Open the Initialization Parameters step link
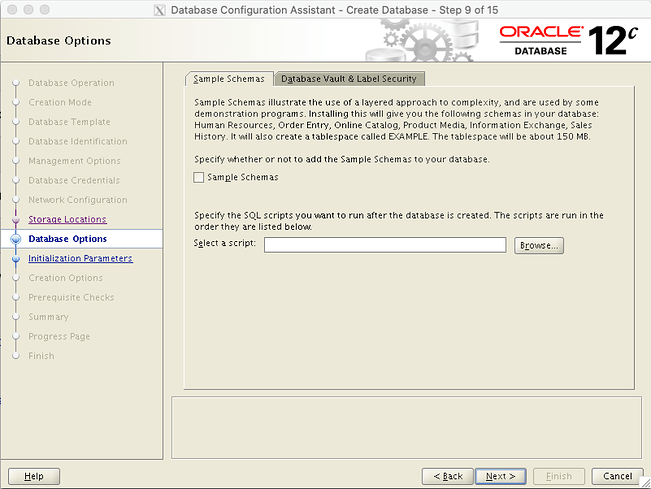This screenshot has width=651, height=489. (x=80, y=258)
